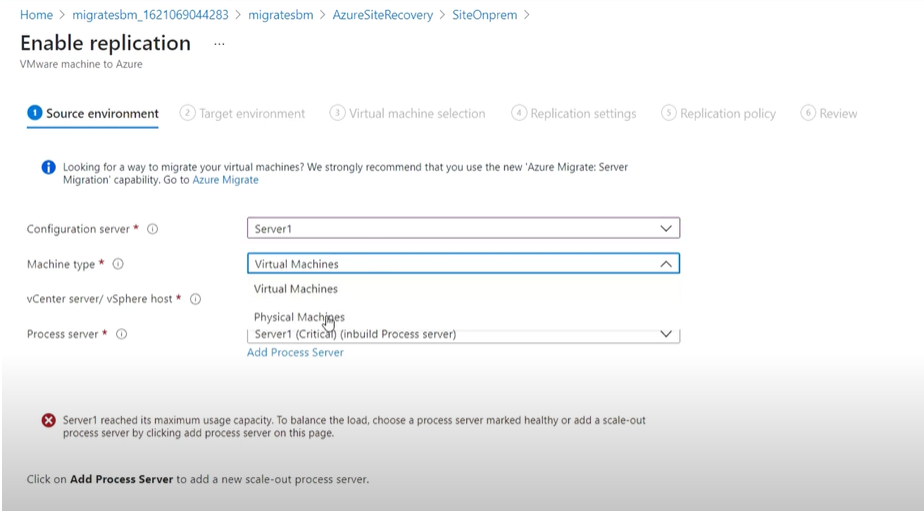Click the blue information banner icon

(x=48, y=167)
